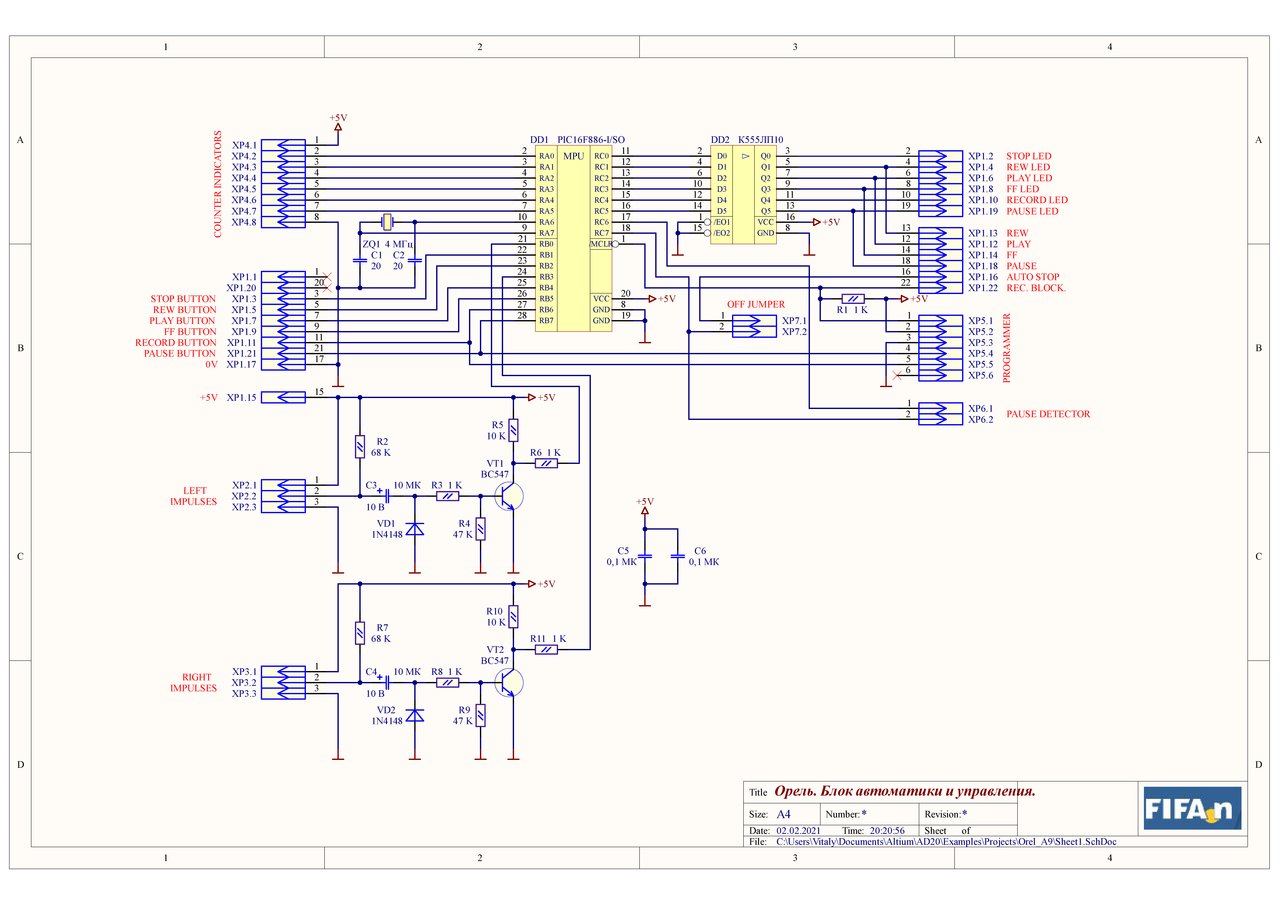The width and height of the screenshot is (1280, 905).
Task: Click the R11 resistor symbol
Action: [x=546, y=649]
